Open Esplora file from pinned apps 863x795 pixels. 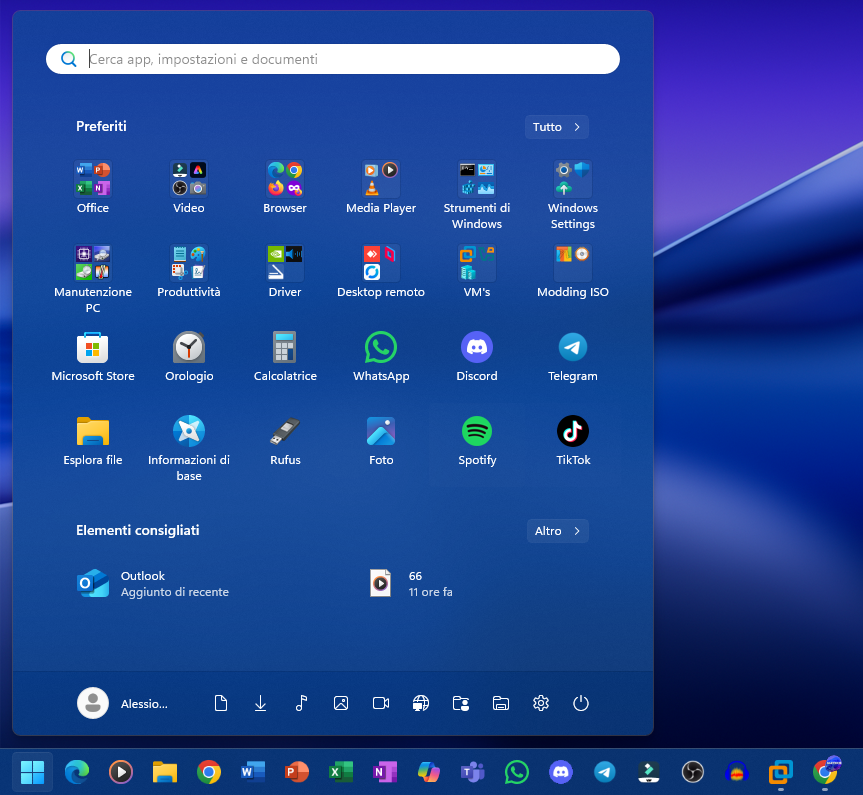point(92,440)
